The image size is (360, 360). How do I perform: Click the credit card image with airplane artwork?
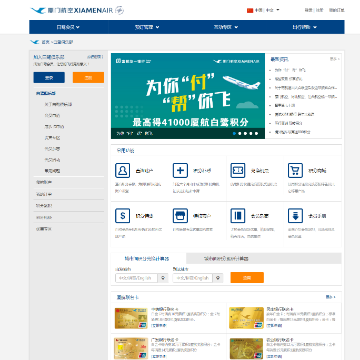246,318
